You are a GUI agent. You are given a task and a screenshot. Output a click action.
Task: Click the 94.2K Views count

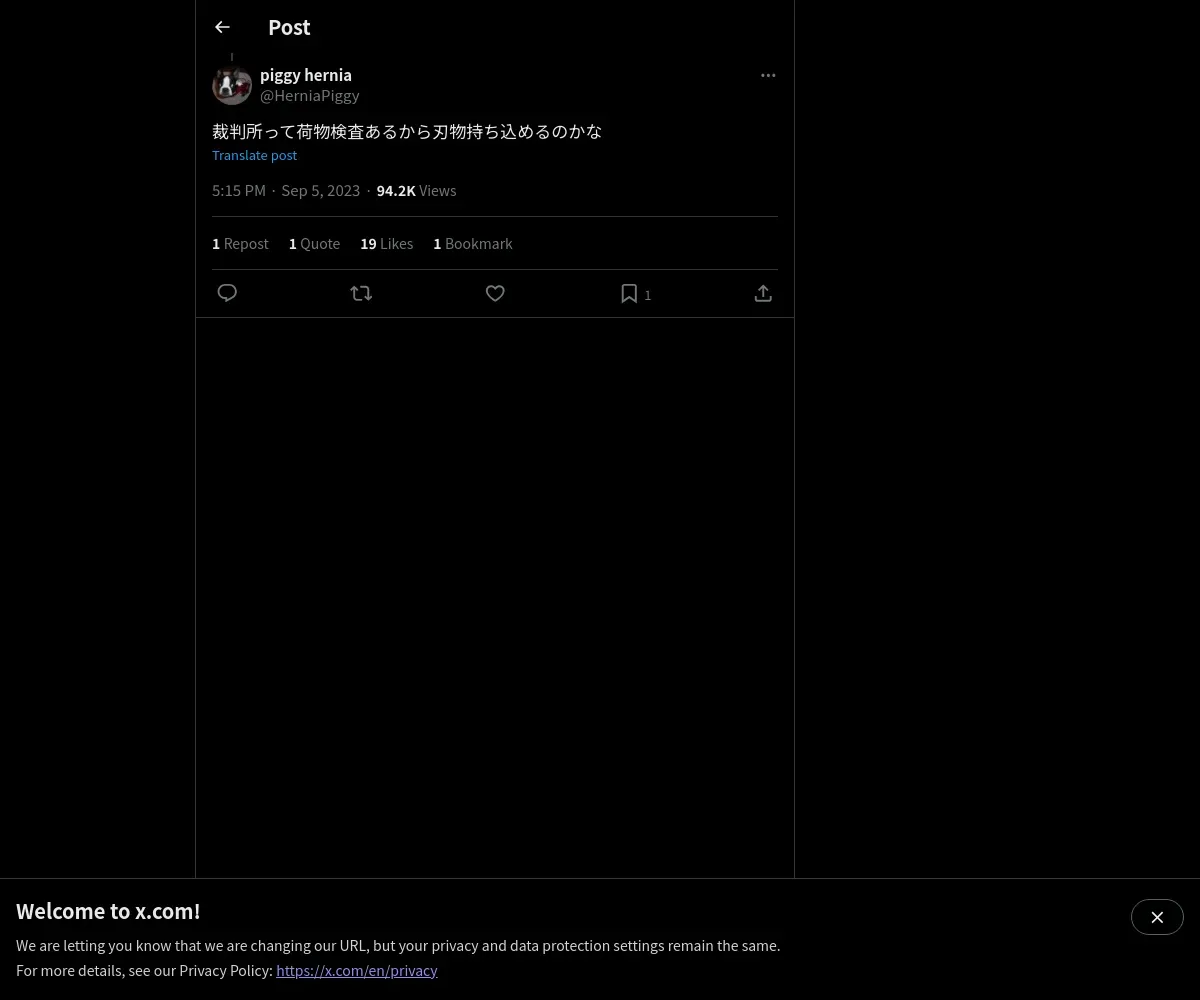416,190
